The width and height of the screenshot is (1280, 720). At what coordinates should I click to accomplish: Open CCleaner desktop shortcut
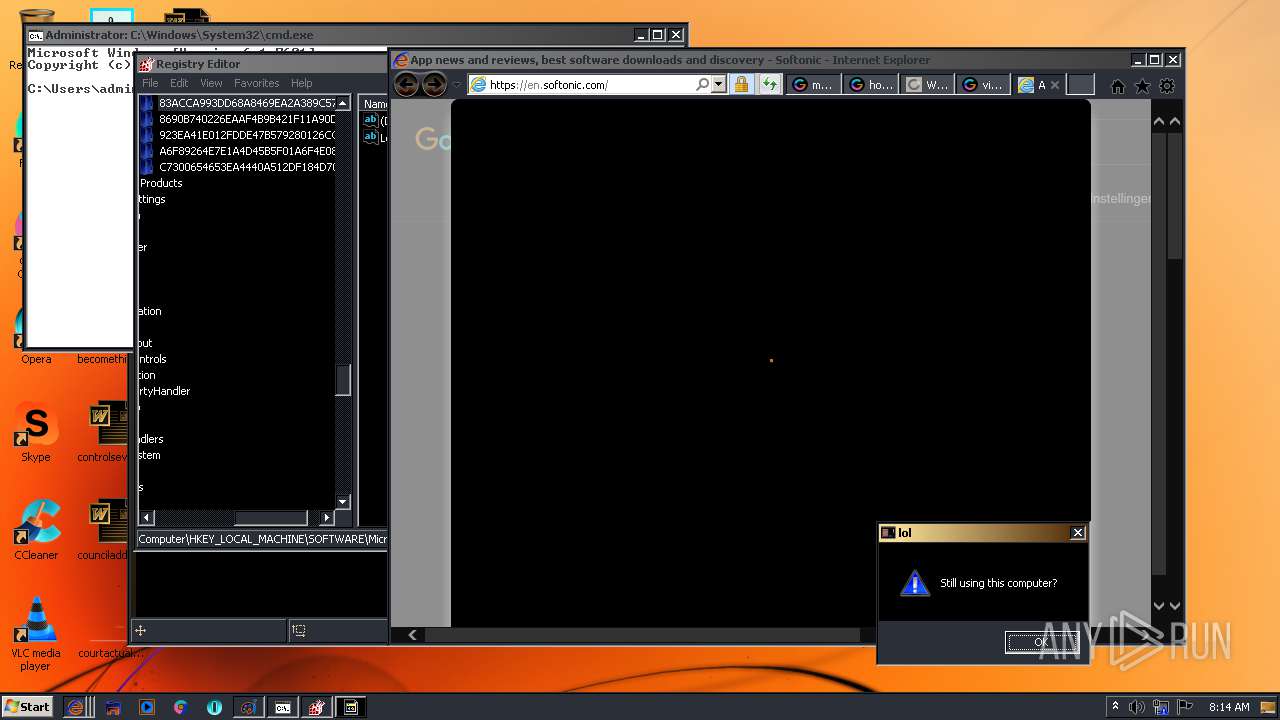click(36, 530)
